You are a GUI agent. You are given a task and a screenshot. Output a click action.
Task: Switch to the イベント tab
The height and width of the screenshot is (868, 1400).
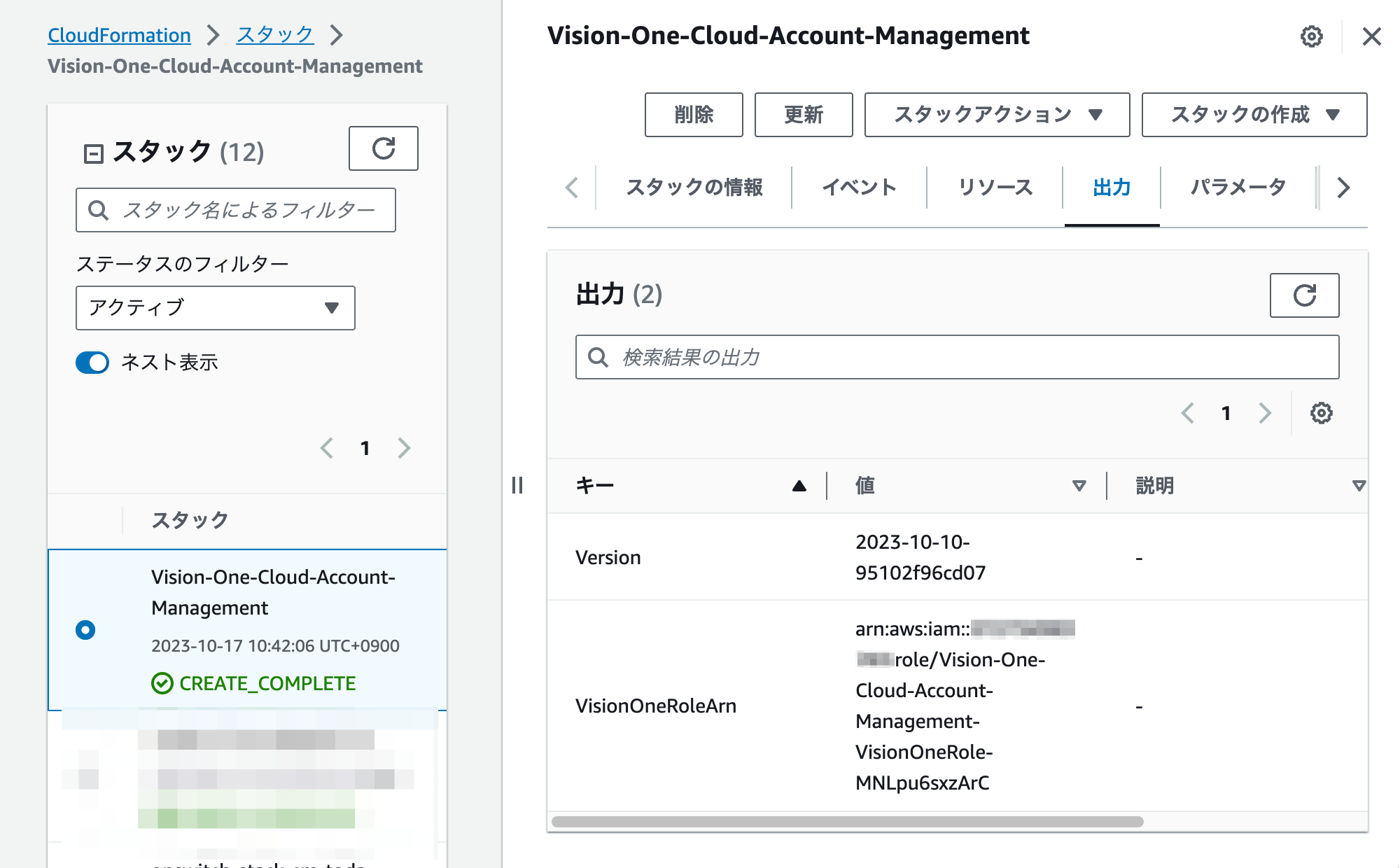[x=860, y=187]
